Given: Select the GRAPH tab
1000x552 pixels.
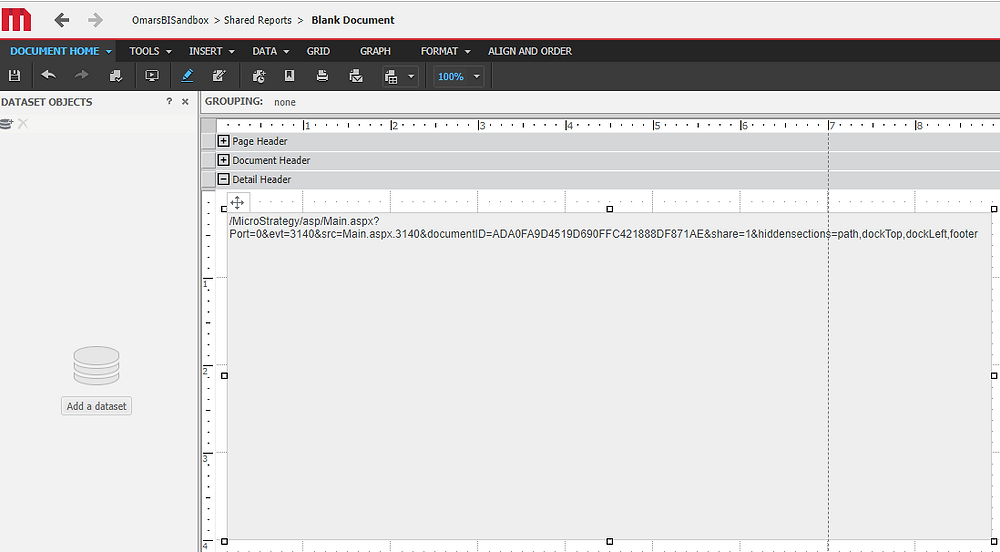Looking at the screenshot, I should coord(375,51).
